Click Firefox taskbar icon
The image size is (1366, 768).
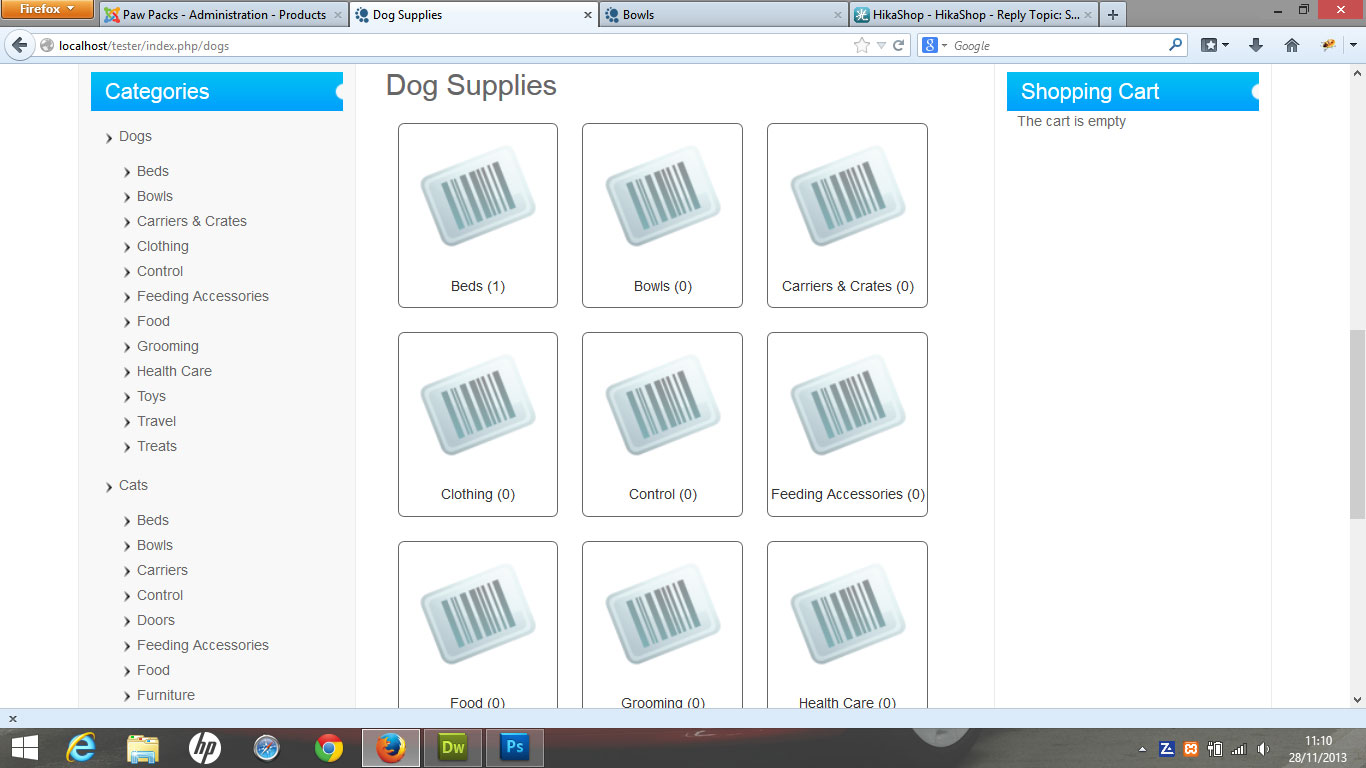(x=391, y=748)
